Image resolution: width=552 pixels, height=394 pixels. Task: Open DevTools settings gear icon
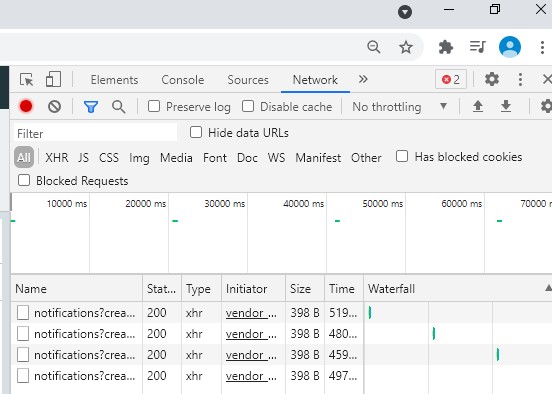click(x=492, y=79)
